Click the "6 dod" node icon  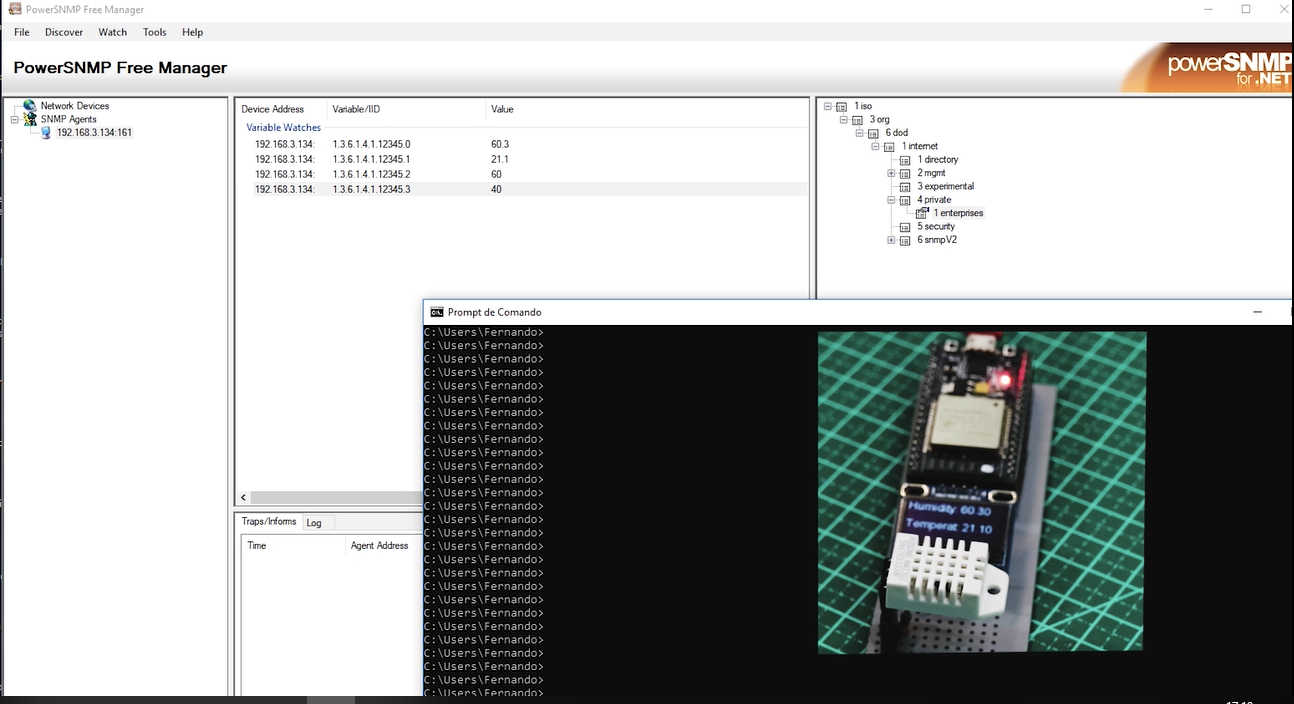pos(872,132)
